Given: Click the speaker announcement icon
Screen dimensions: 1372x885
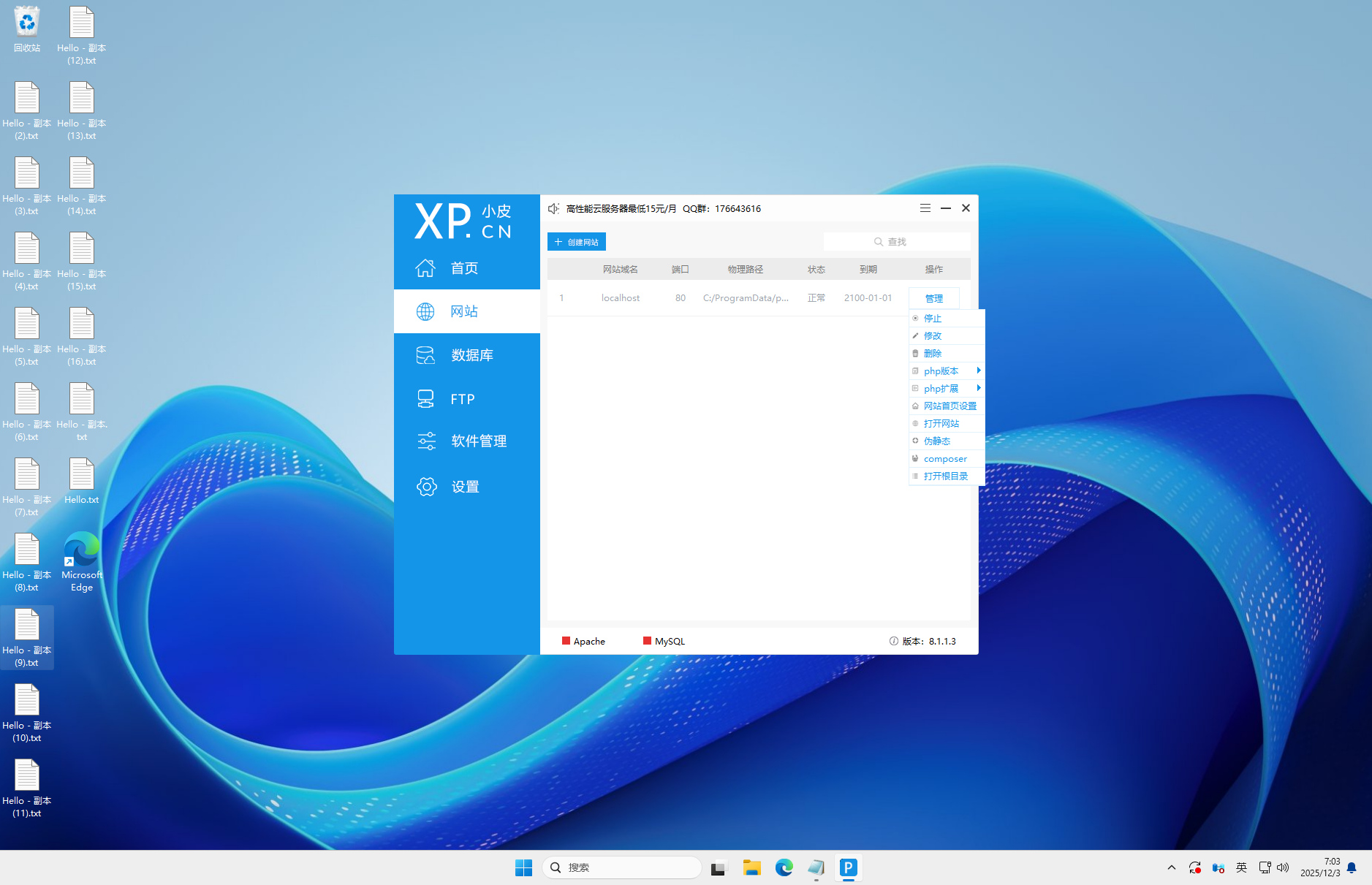Looking at the screenshot, I should (554, 209).
